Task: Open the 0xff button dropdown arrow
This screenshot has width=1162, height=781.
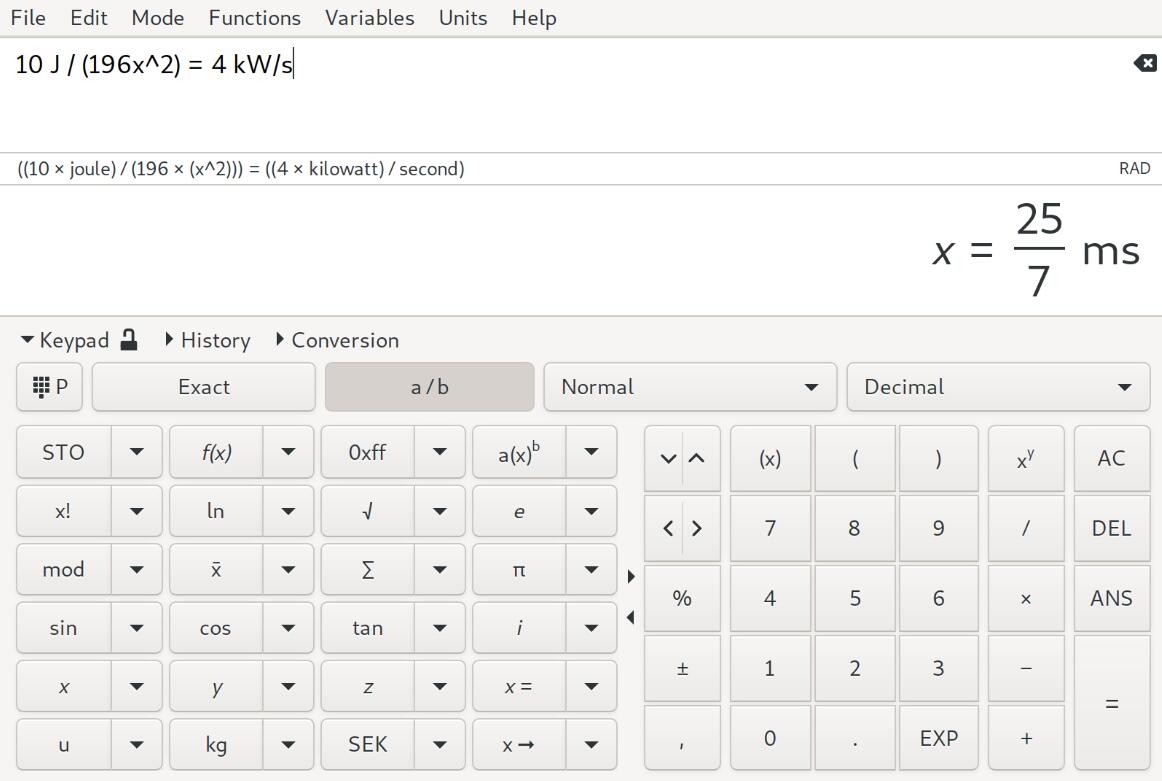Action: (x=439, y=452)
